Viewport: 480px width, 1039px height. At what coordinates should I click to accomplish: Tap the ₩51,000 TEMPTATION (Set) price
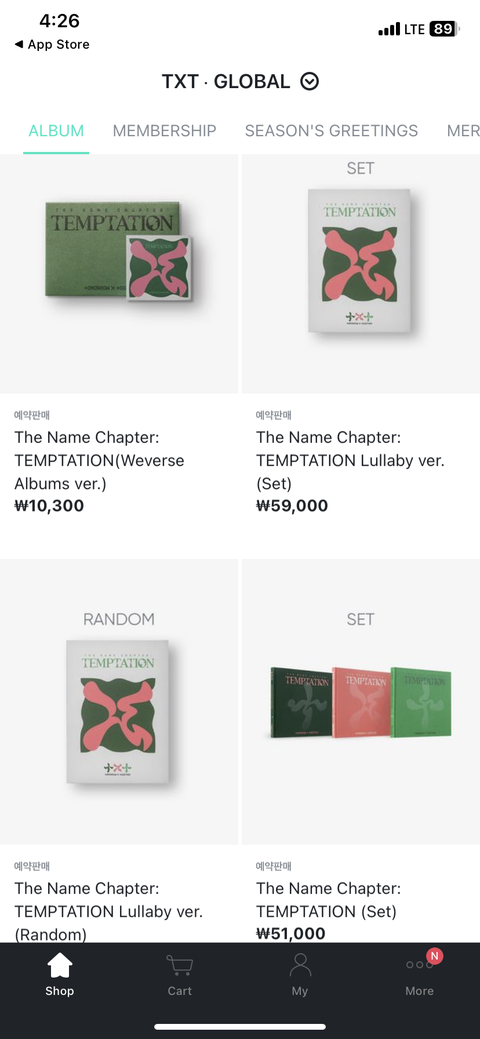click(290, 934)
